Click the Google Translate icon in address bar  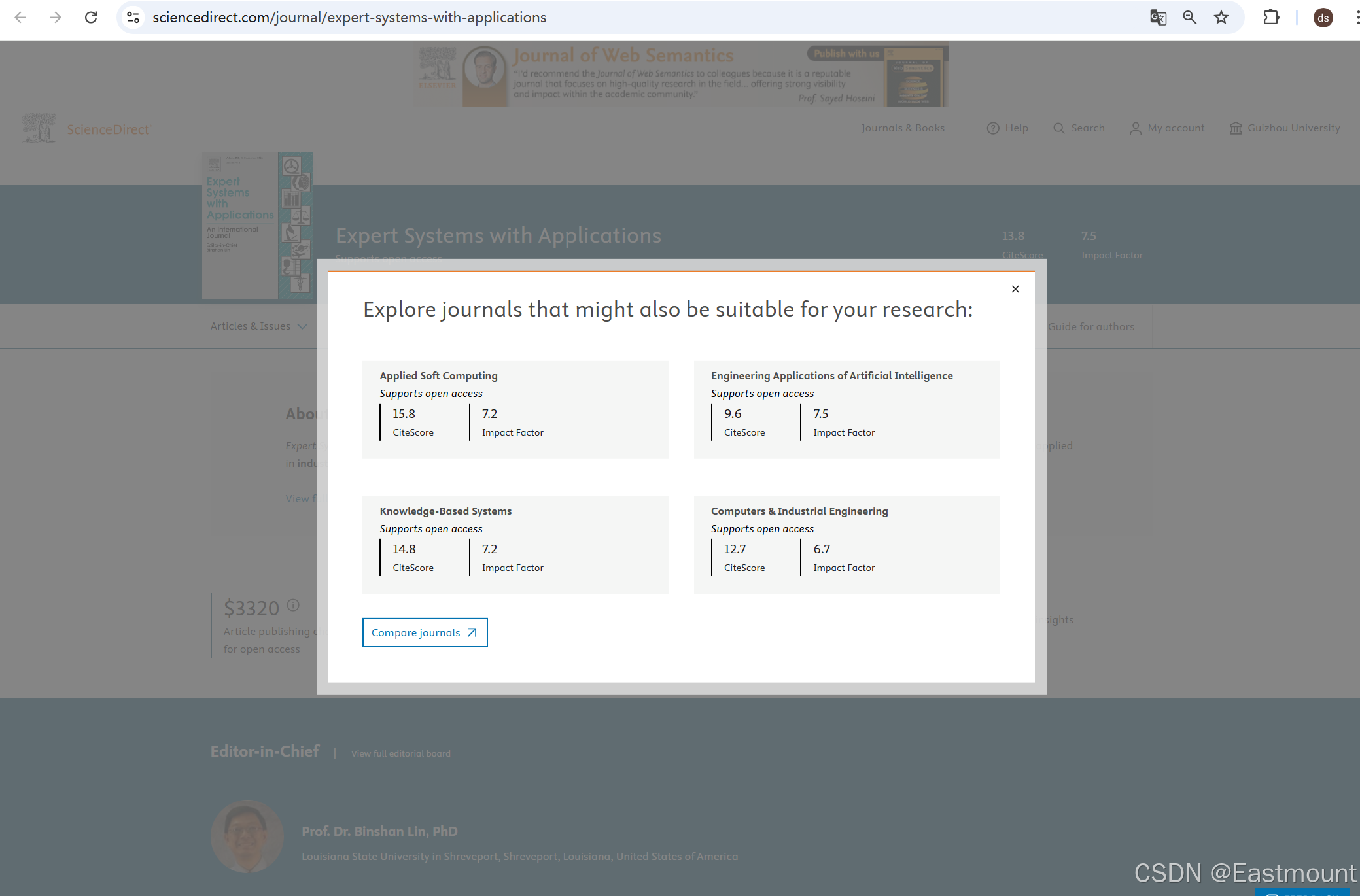coord(1158,18)
